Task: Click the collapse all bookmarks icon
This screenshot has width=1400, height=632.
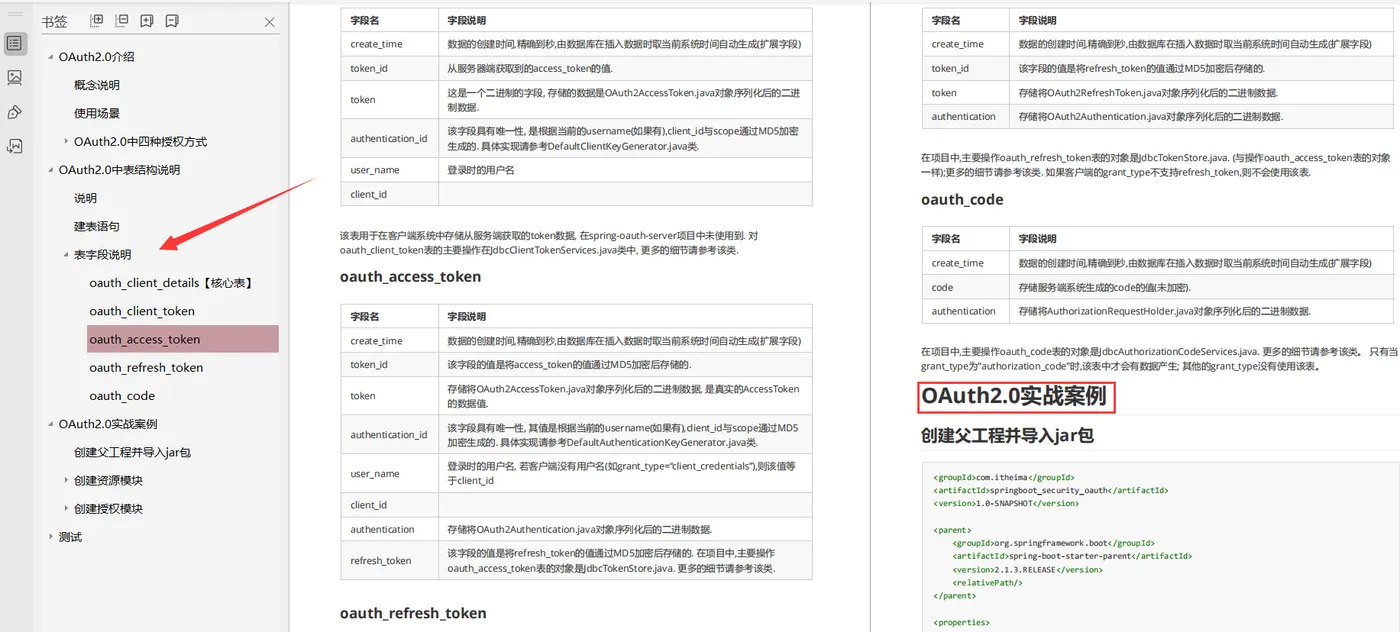Action: tap(122, 21)
